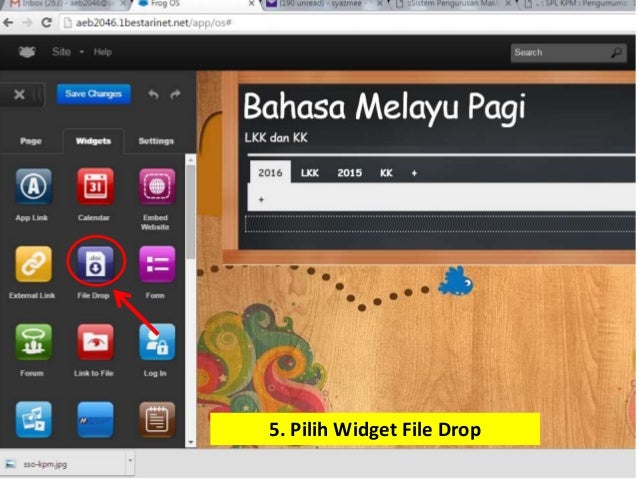Choose the blue banner widget in bottom row

click(x=95, y=420)
